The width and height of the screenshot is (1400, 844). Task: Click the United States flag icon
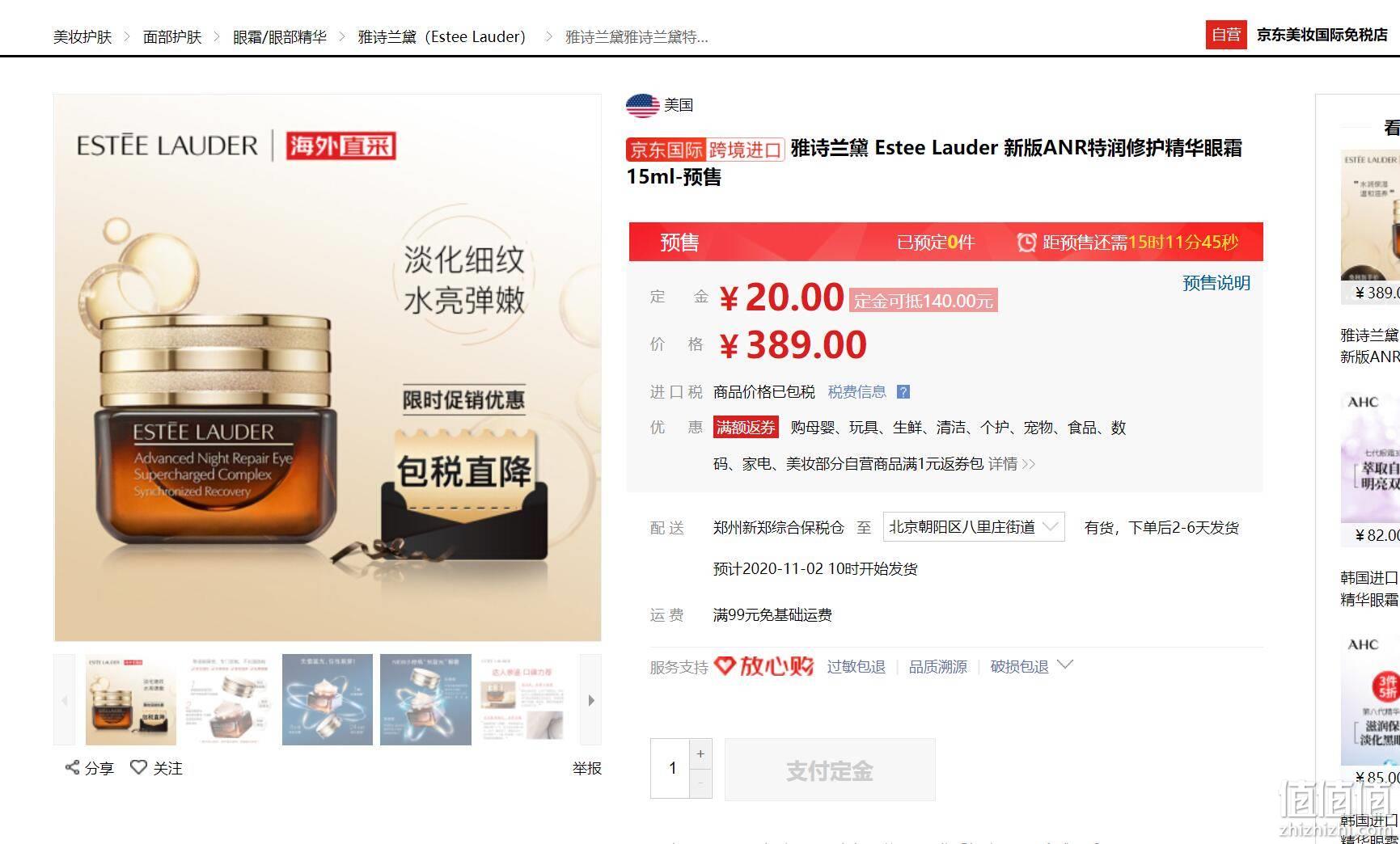coord(642,105)
